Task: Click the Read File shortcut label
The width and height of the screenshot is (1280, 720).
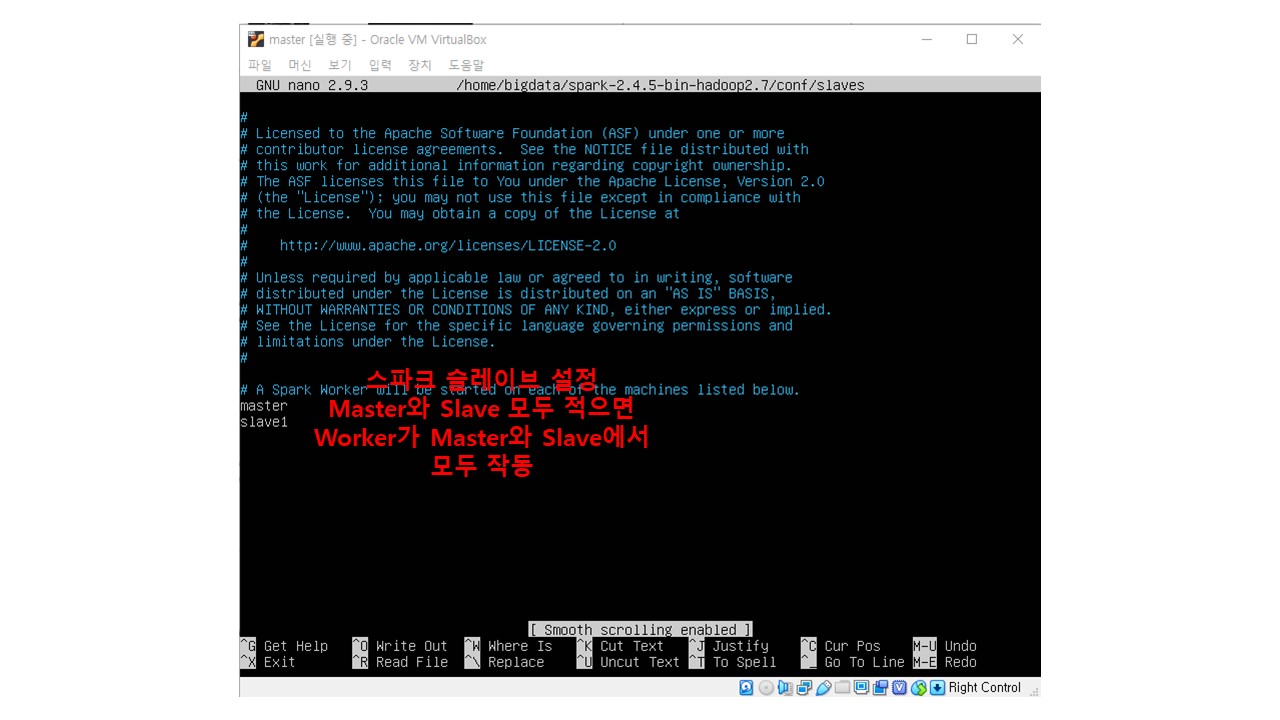Action: click(x=411, y=662)
